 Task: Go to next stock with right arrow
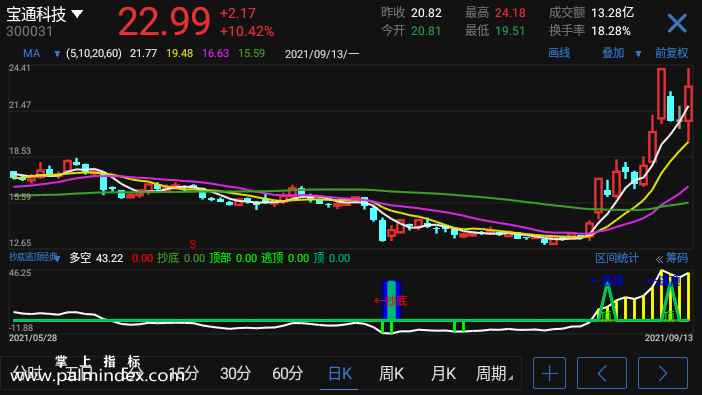coord(663,373)
